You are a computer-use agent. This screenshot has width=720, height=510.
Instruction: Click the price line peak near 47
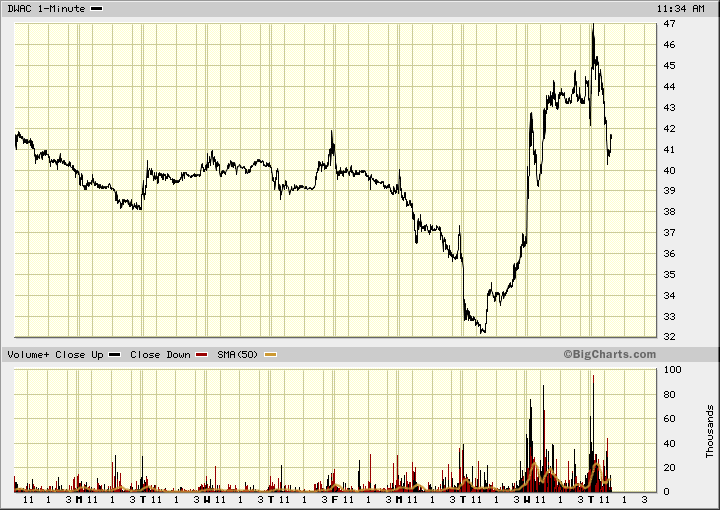(x=593, y=24)
